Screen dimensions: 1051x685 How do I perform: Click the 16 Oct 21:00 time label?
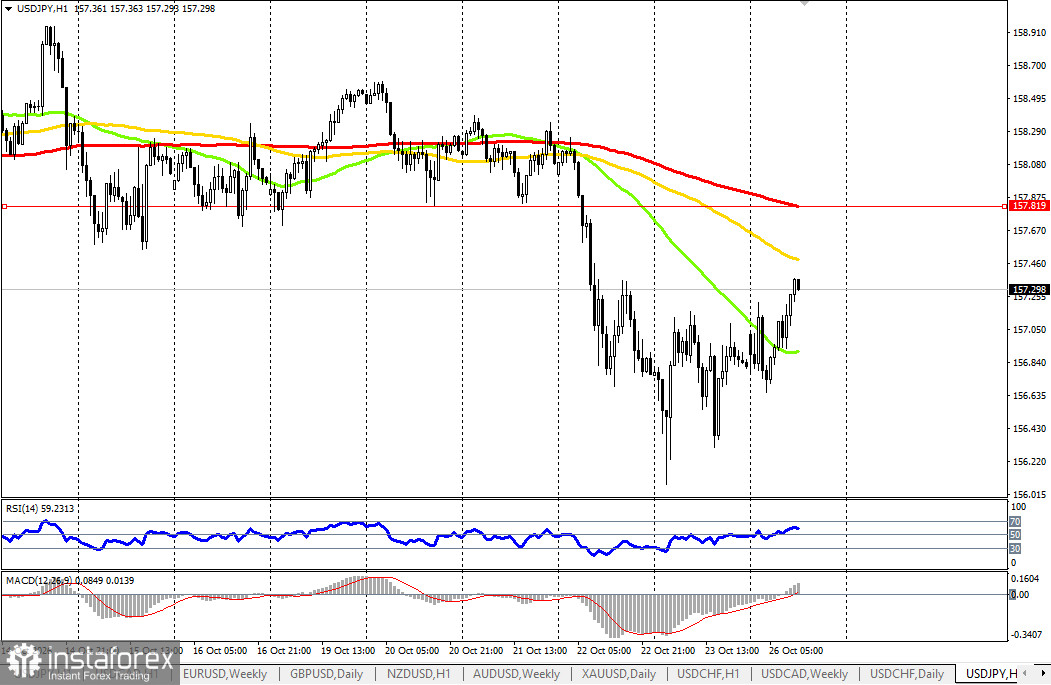(284, 650)
